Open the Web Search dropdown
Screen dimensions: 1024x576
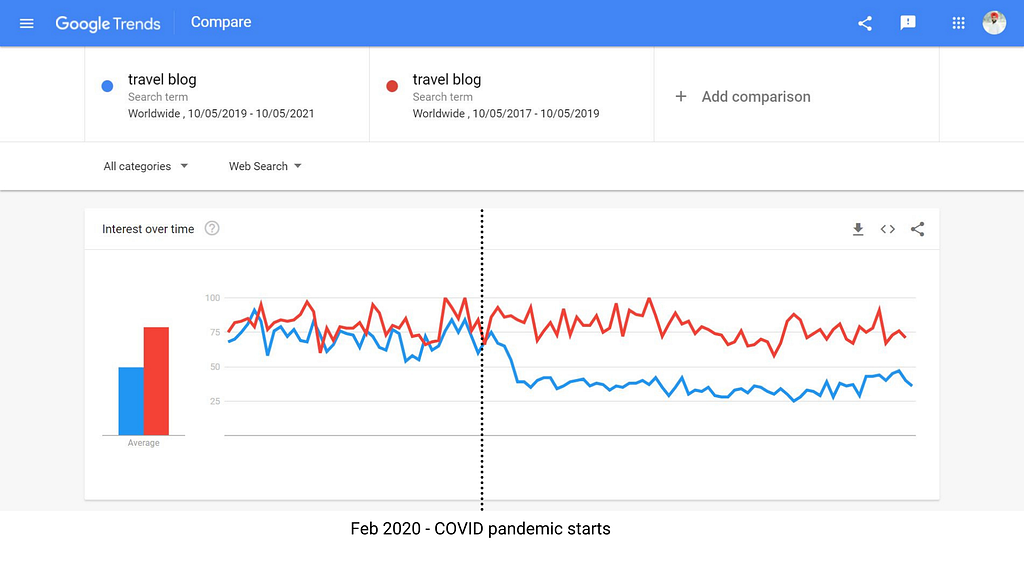point(265,166)
